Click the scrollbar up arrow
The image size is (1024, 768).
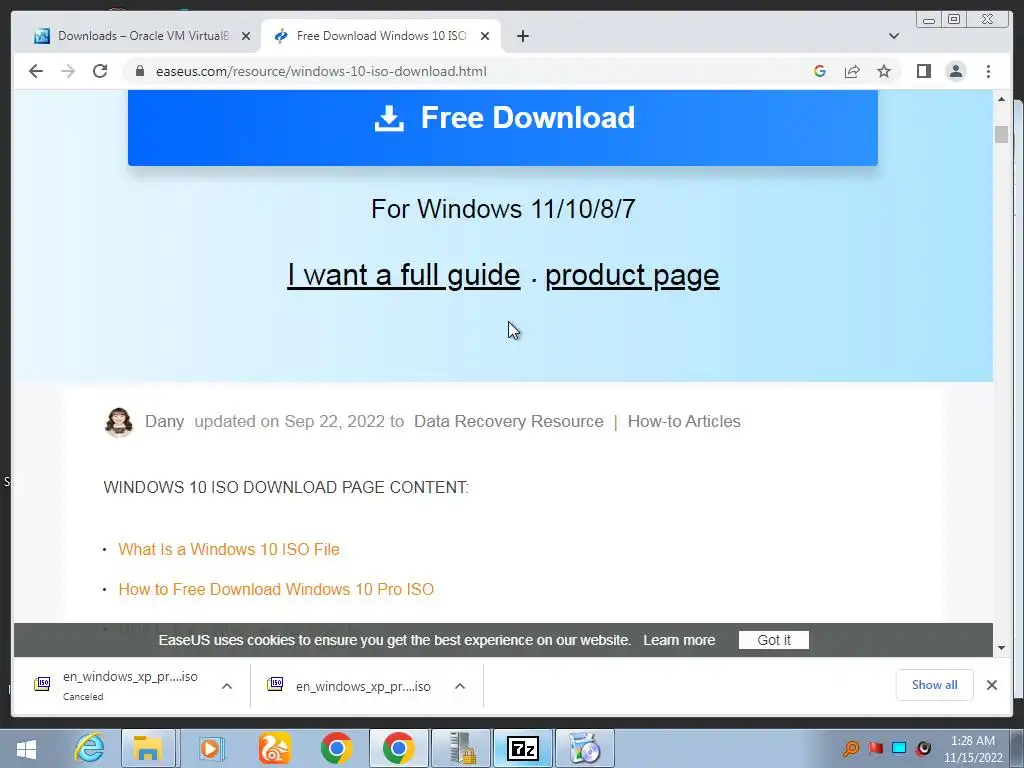click(x=1001, y=99)
